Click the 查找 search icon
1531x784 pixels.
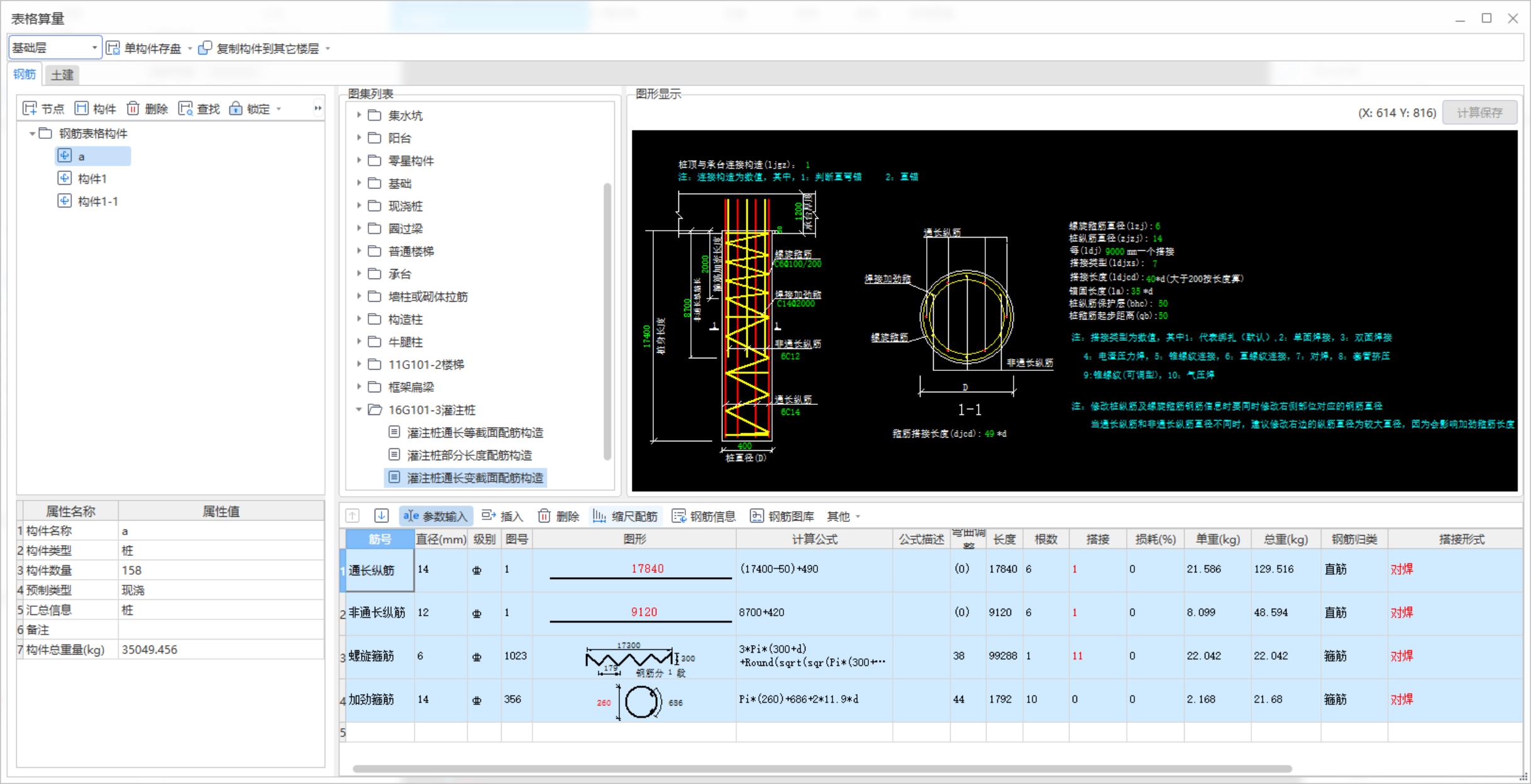pos(185,109)
